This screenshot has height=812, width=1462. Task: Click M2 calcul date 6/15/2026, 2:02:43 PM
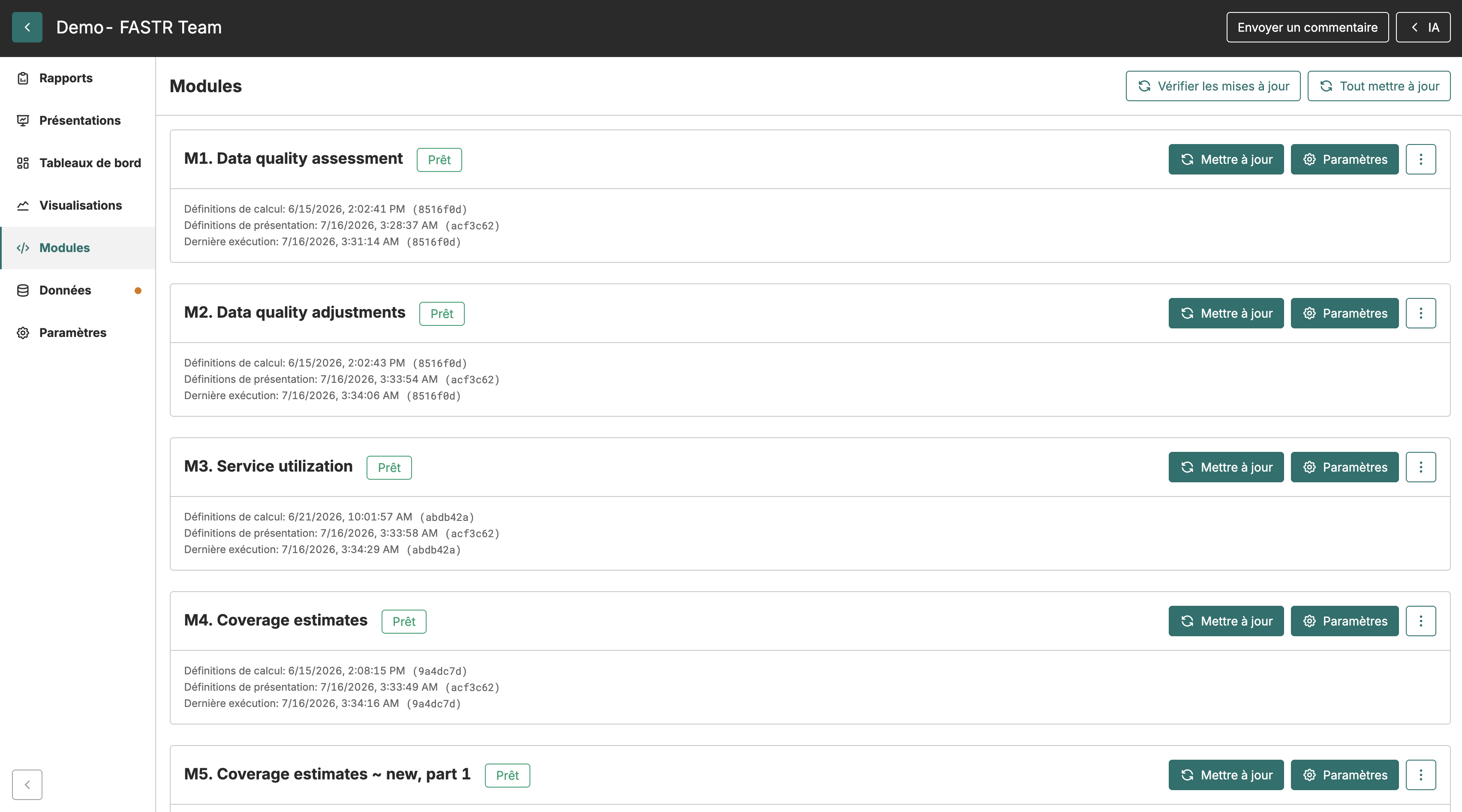[347, 363]
